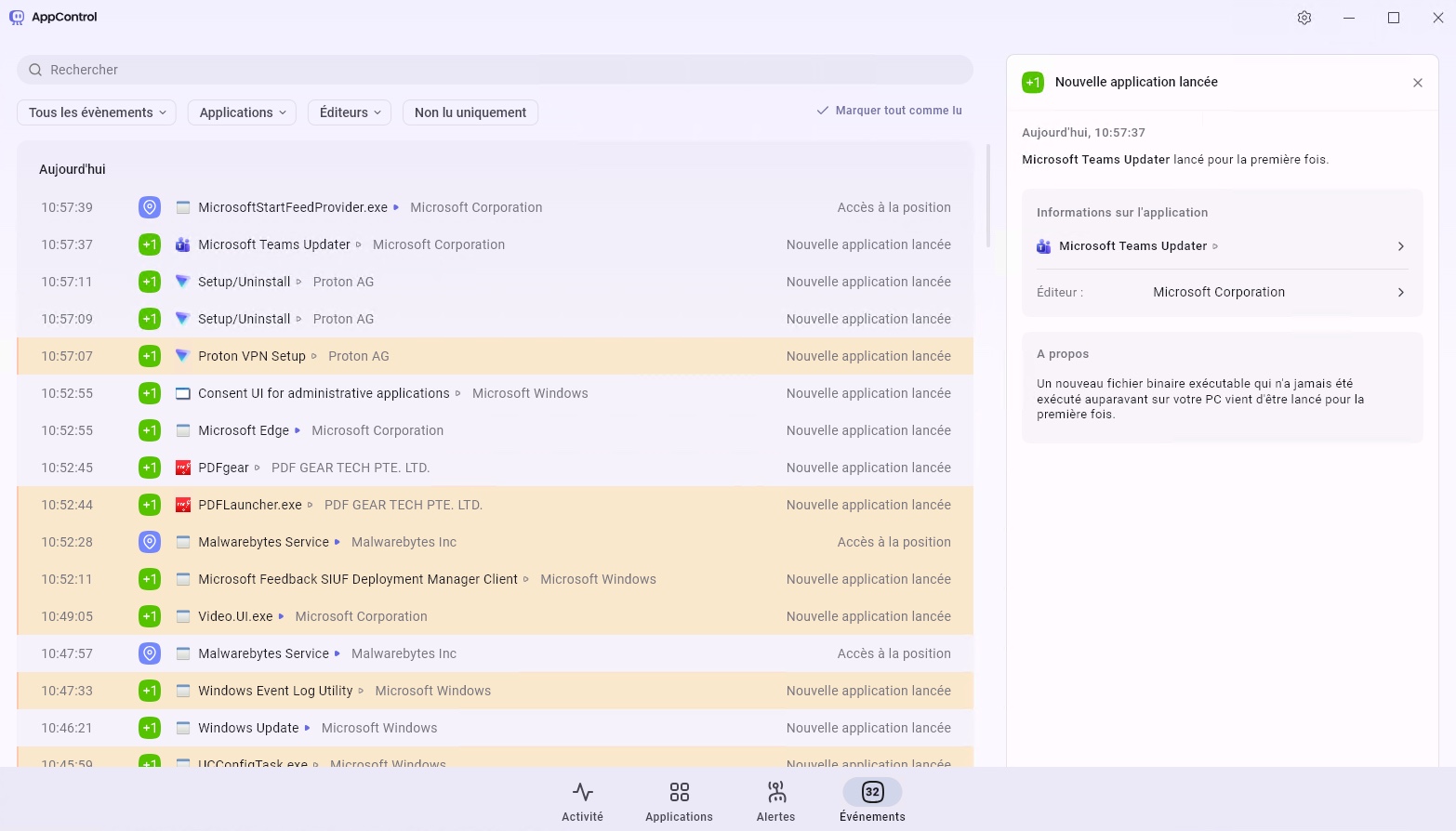Select Consent UI for administrative applications name

click(324, 393)
